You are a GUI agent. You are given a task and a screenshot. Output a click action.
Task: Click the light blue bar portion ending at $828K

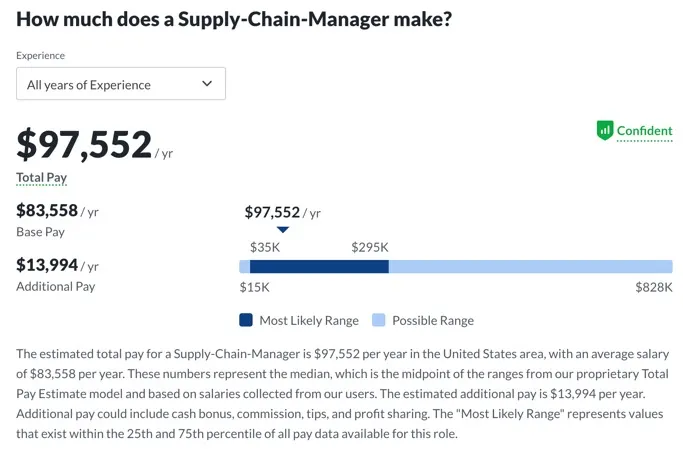coord(530,267)
